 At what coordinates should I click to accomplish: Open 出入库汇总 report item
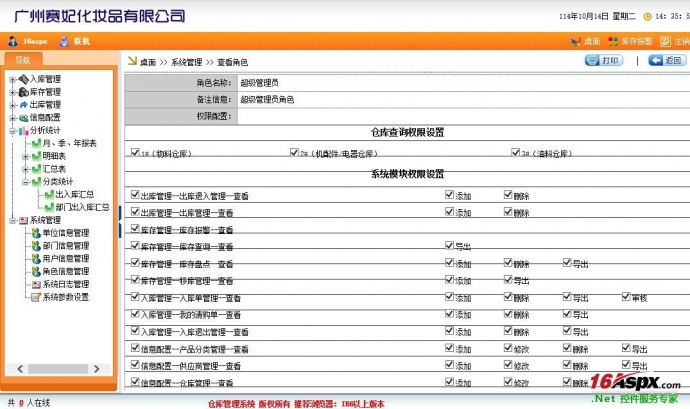(74, 195)
